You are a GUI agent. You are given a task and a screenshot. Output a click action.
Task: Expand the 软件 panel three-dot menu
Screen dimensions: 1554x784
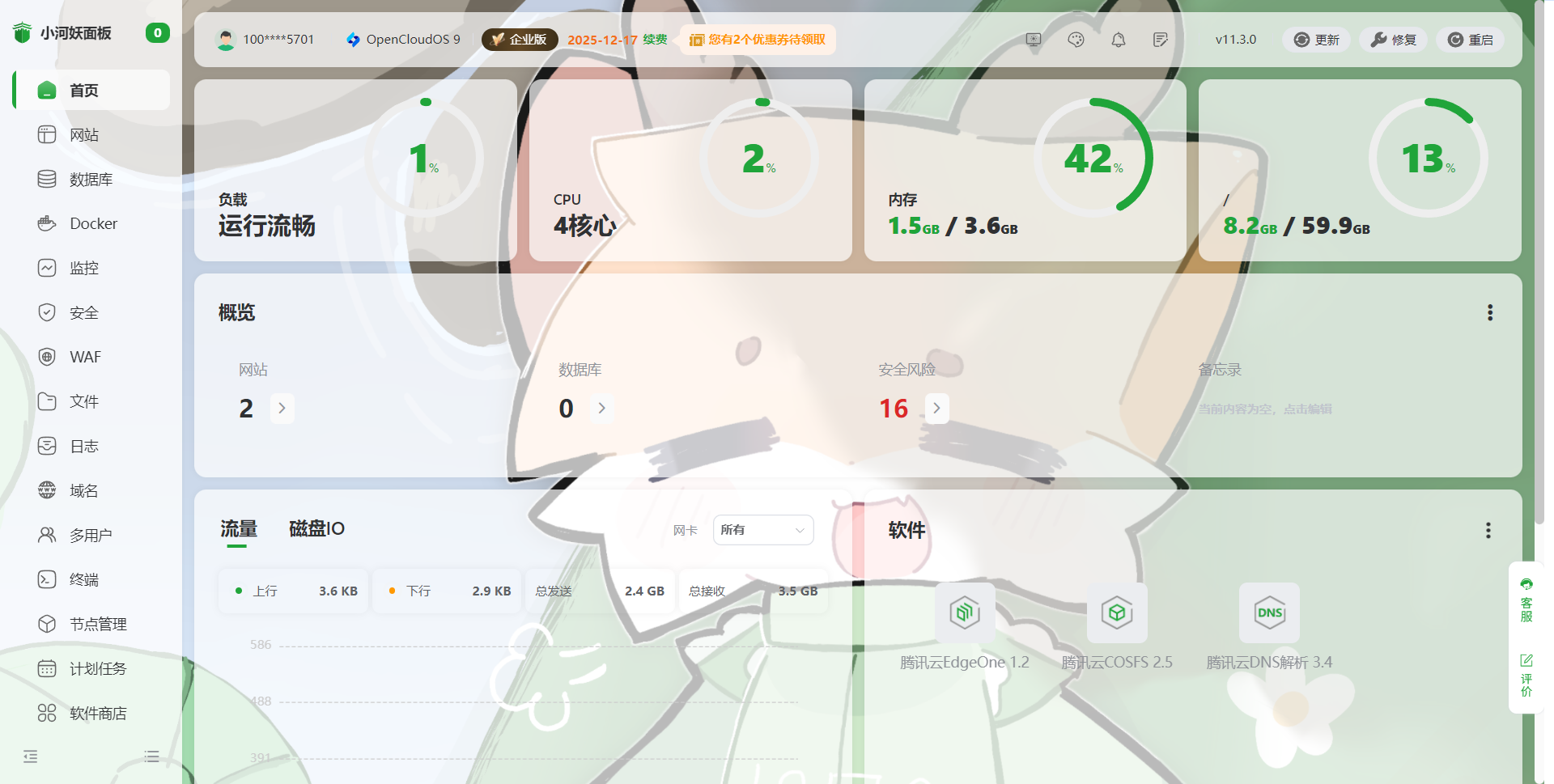pyautogui.click(x=1488, y=530)
